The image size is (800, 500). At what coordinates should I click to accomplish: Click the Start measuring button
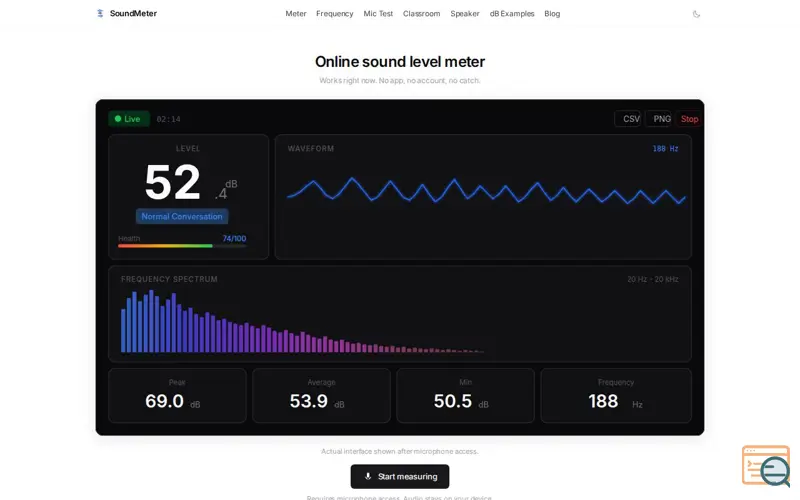tap(399, 477)
